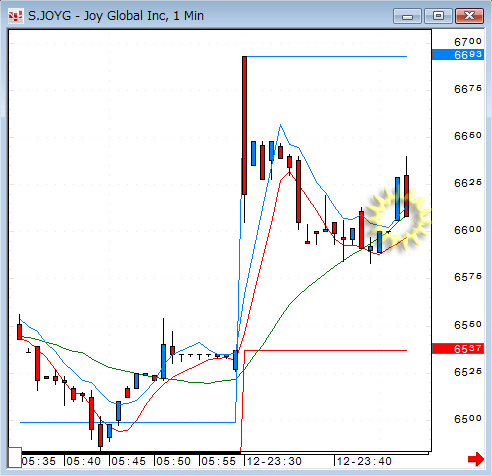Click the 6625 price axis value
Screen dimensions: 492x476
(x=468, y=183)
